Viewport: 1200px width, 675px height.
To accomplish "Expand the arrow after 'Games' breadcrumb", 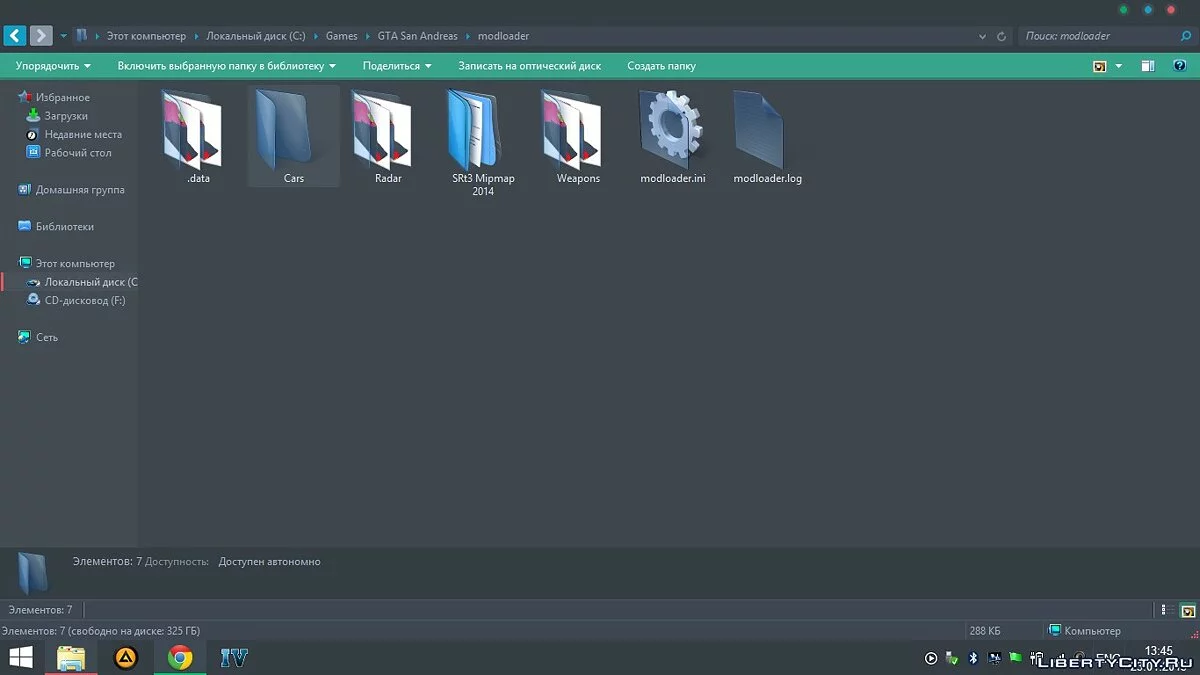I will pyautogui.click(x=367, y=36).
